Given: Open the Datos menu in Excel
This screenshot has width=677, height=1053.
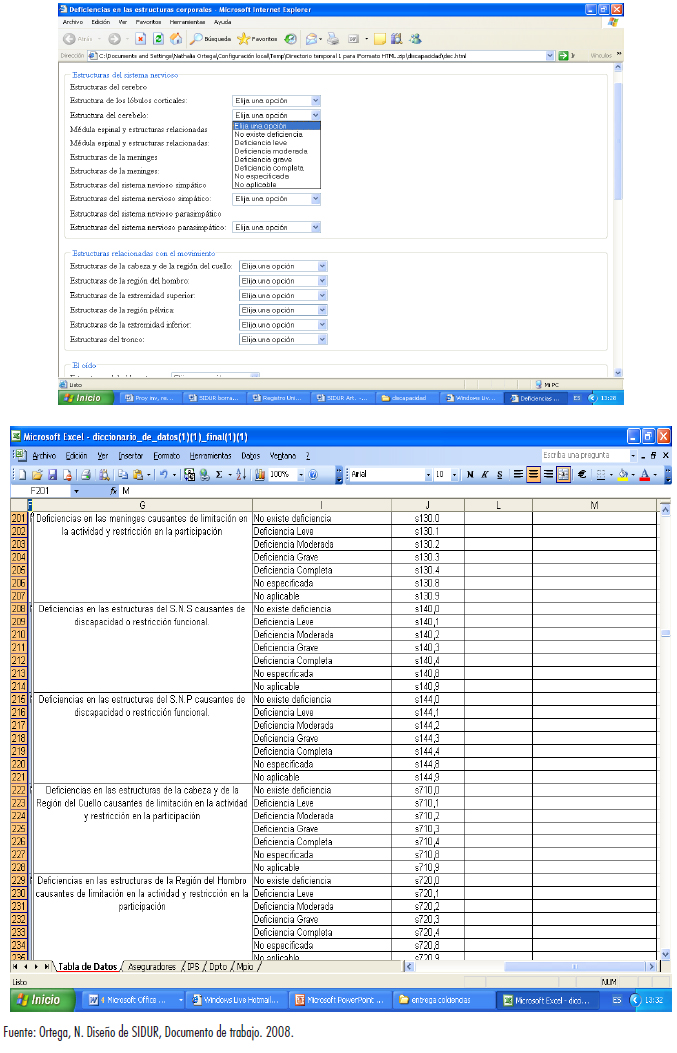Looking at the screenshot, I should point(250,455).
